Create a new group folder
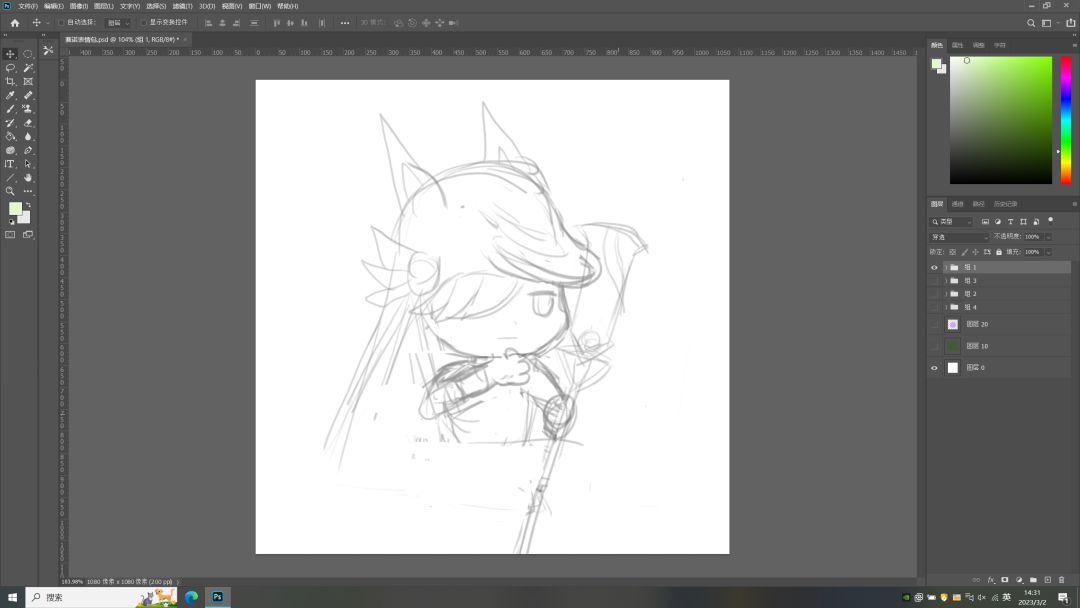Viewport: 1080px width, 608px height. point(1033,580)
